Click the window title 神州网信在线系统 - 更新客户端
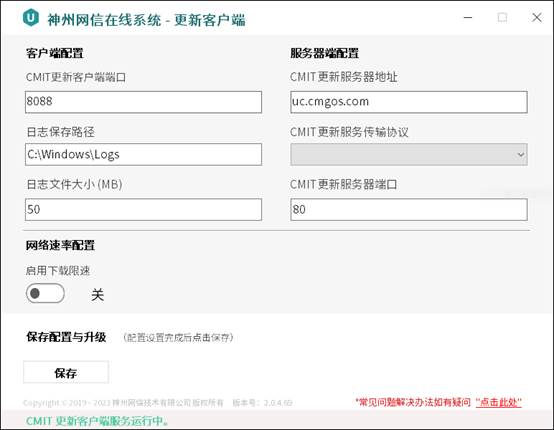554x430 pixels. coord(146,20)
